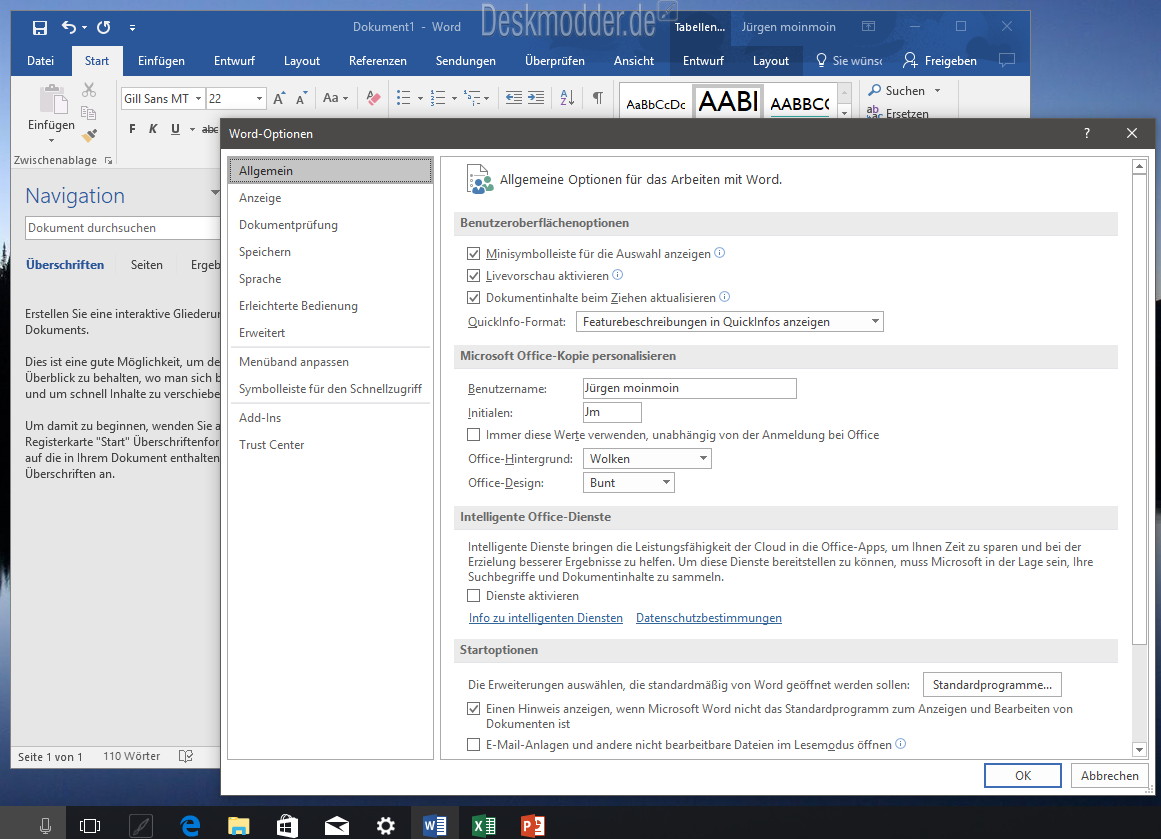Screen dimensions: 1161x839
Task: Click Freigeben to share the document
Action: point(940,61)
